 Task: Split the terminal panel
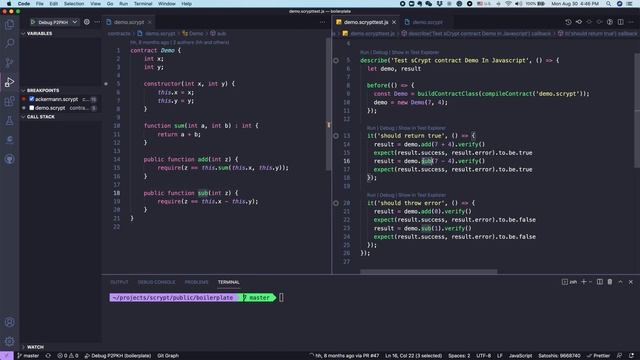600,282
